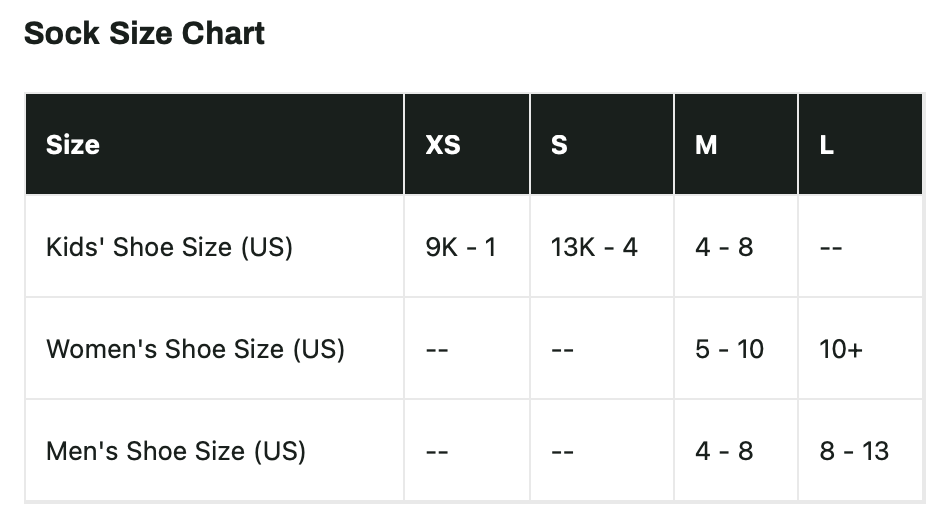Select the Size column header
The width and height of the screenshot is (952, 528).
click(x=214, y=144)
